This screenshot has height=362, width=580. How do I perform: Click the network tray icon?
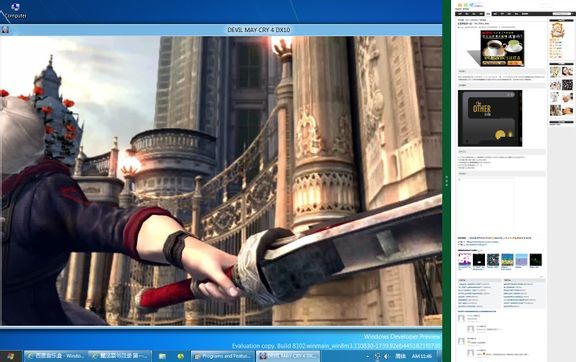[377, 356]
